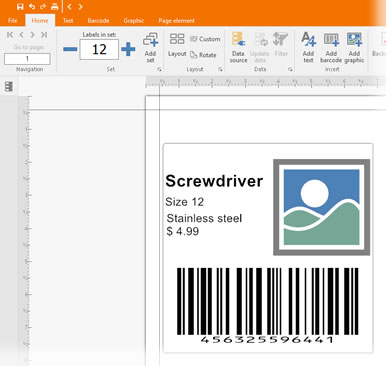Image resolution: width=386 pixels, height=366 pixels.
Task: Click the Undo arrow icon
Action: tap(32, 7)
